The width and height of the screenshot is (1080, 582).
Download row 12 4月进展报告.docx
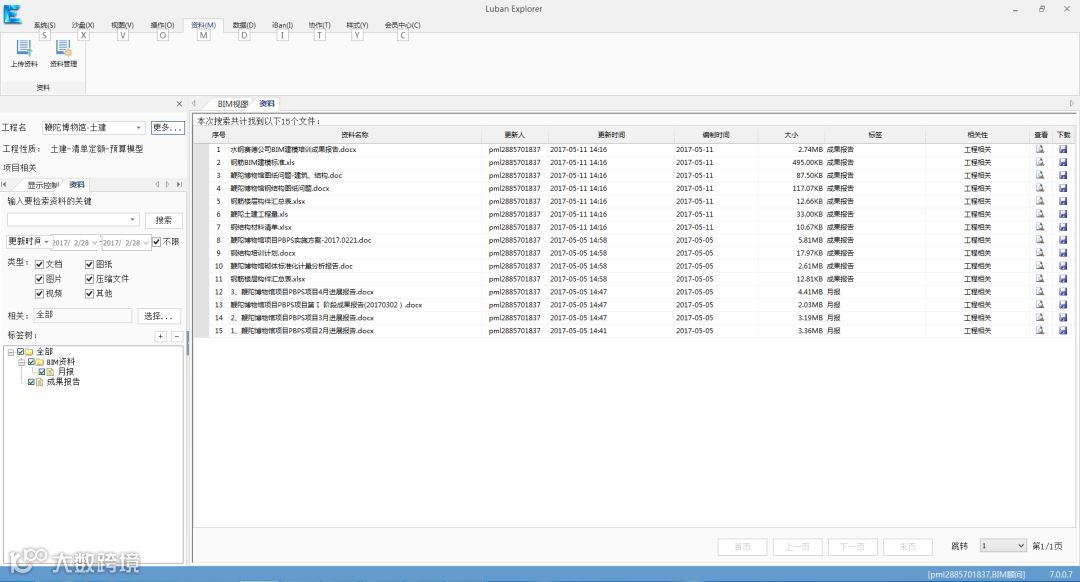pyautogui.click(x=1063, y=291)
